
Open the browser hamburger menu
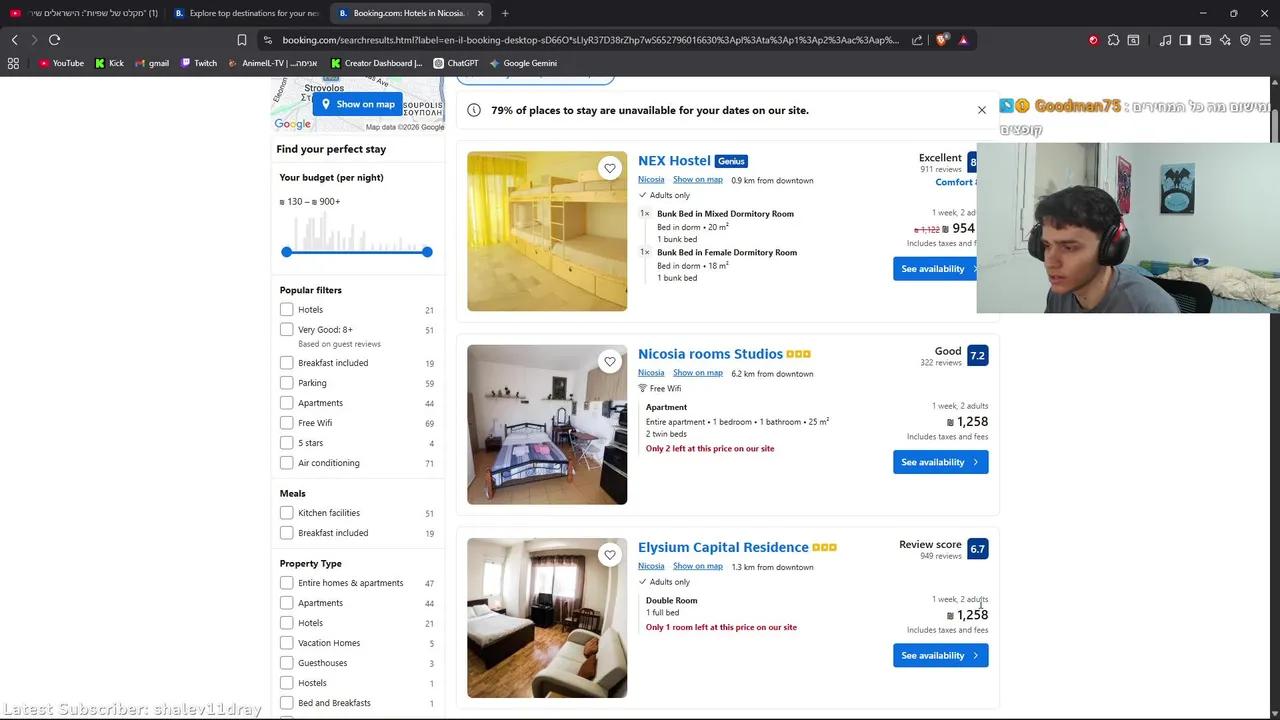coord(1265,40)
